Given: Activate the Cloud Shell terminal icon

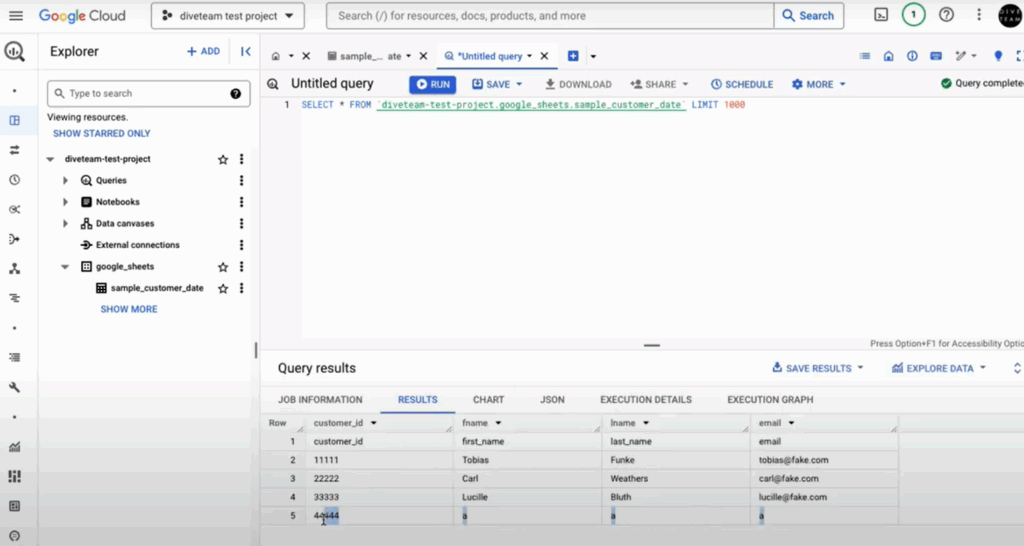Looking at the screenshot, I should point(881,15).
